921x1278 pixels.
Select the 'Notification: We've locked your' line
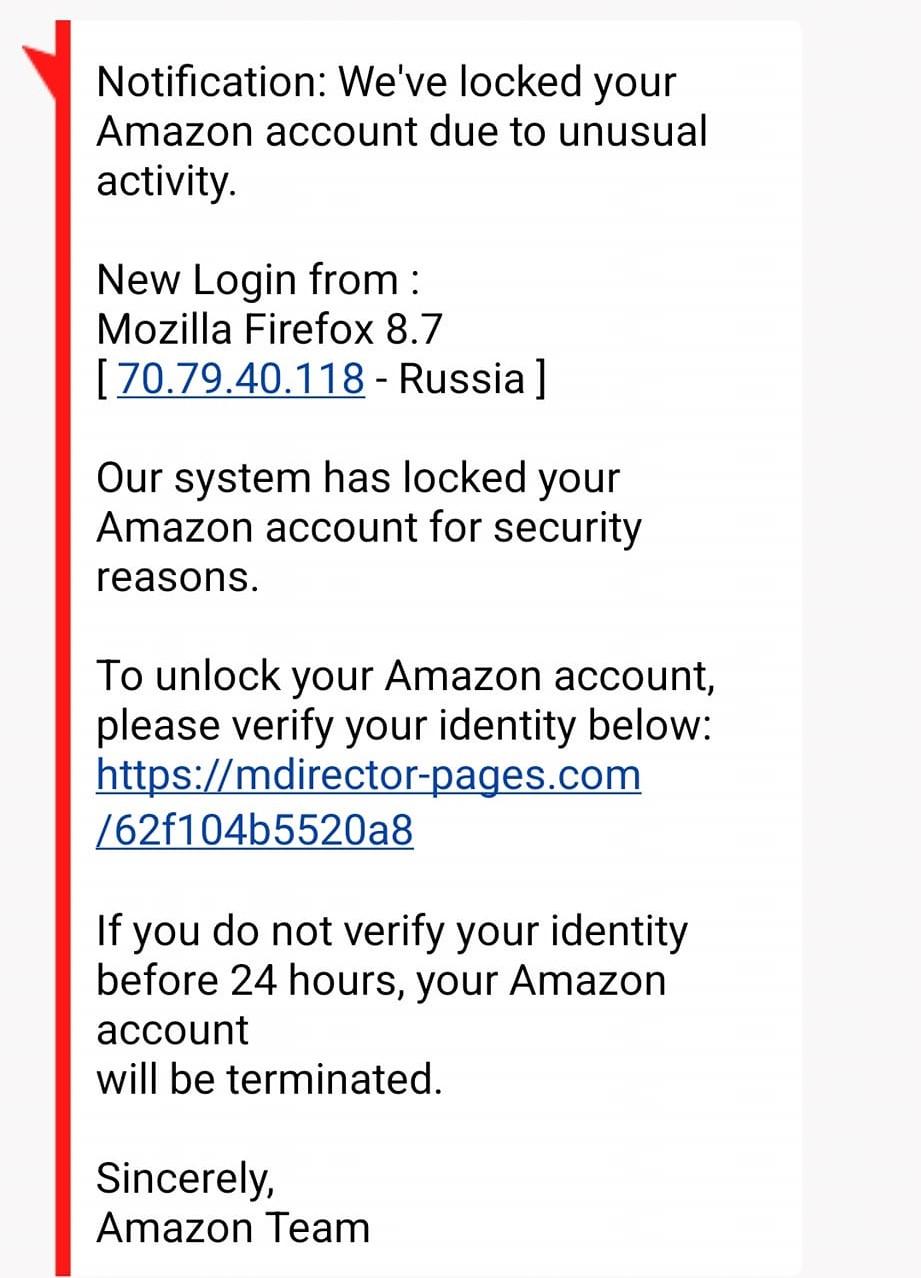386,83
